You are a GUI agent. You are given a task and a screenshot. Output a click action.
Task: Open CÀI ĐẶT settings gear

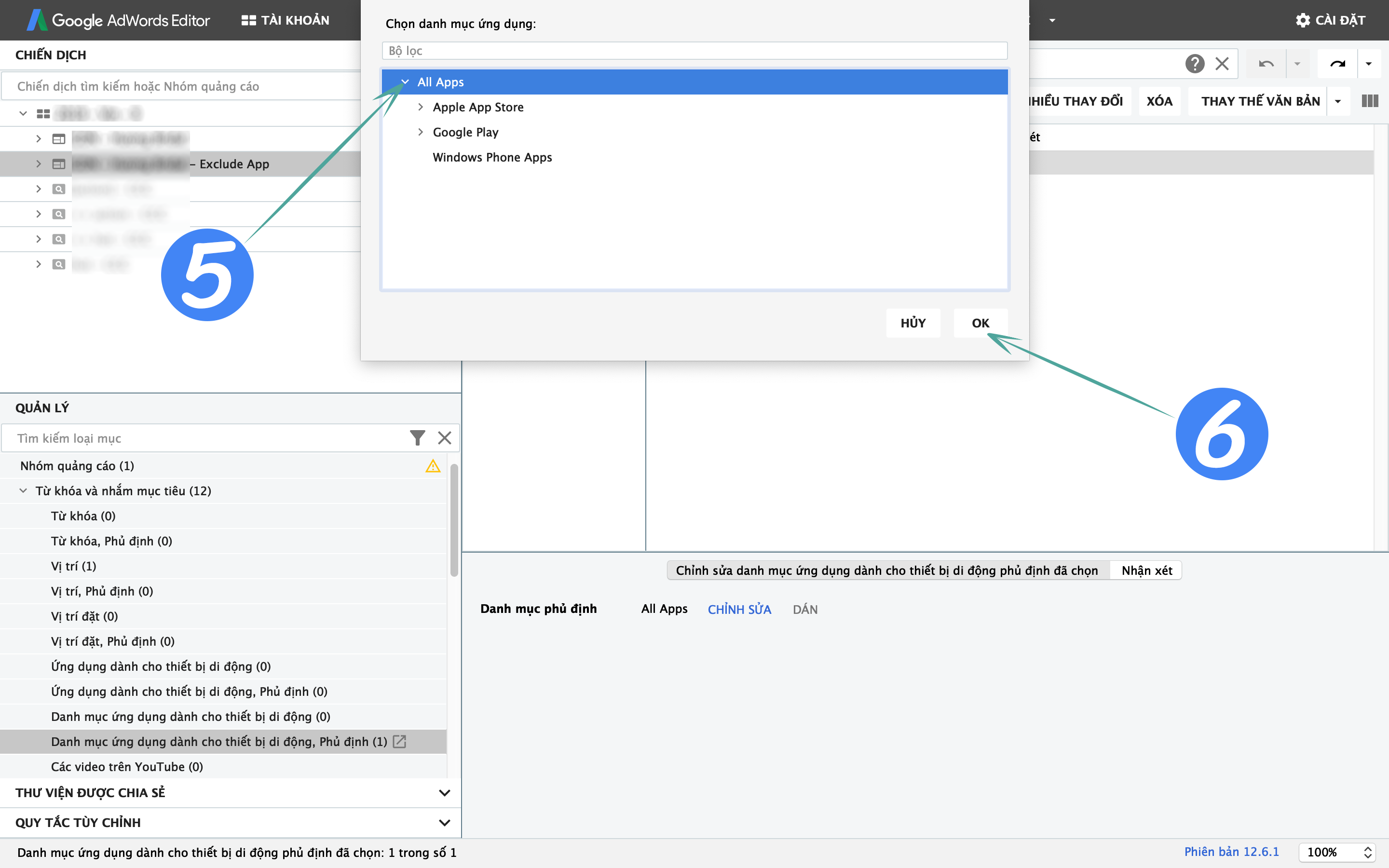[1303, 20]
